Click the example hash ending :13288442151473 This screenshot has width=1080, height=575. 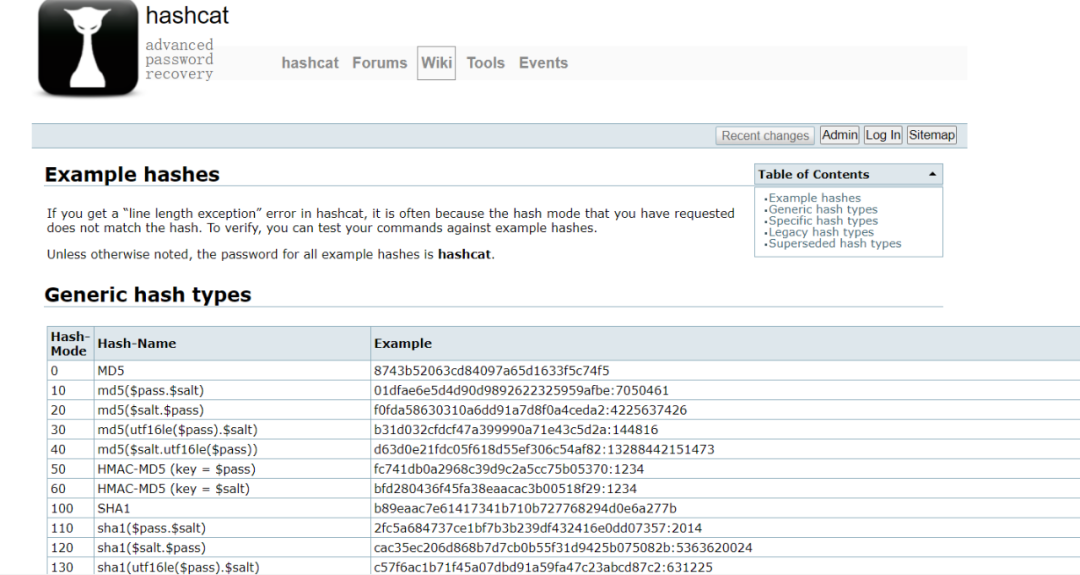click(x=544, y=449)
